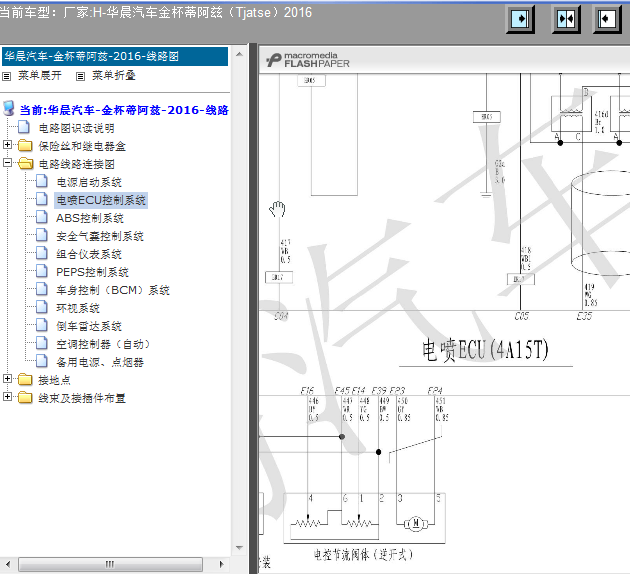Open the ABS控制系统 diagram
Viewport: 630px width, 574px height.
[90, 218]
